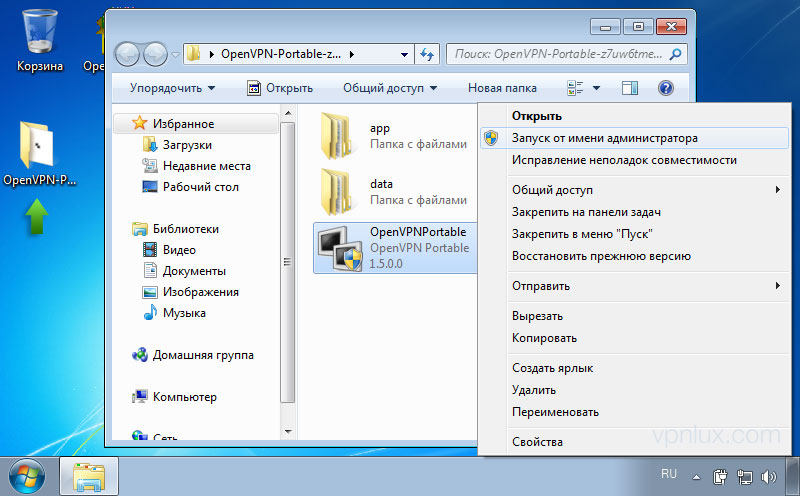
Task: Click the change view icon
Action: (575, 88)
